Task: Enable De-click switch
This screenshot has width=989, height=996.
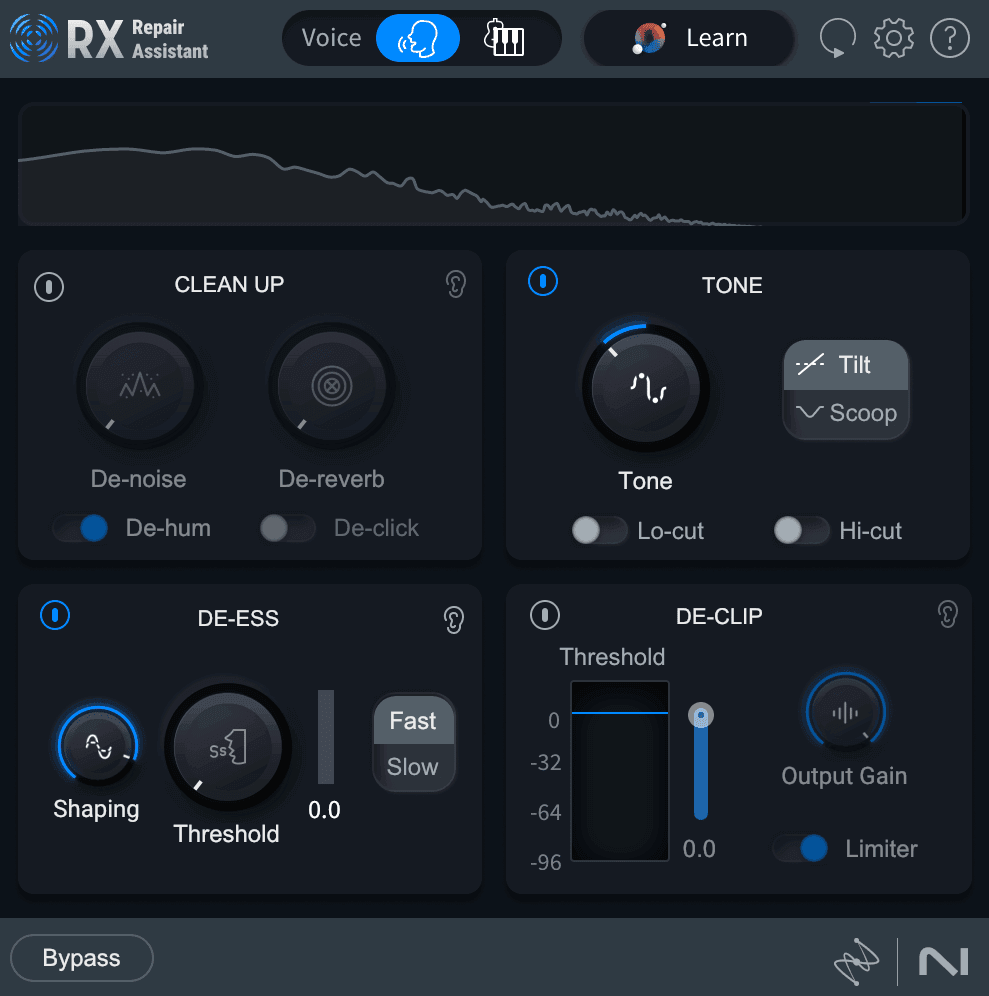Action: point(288,528)
